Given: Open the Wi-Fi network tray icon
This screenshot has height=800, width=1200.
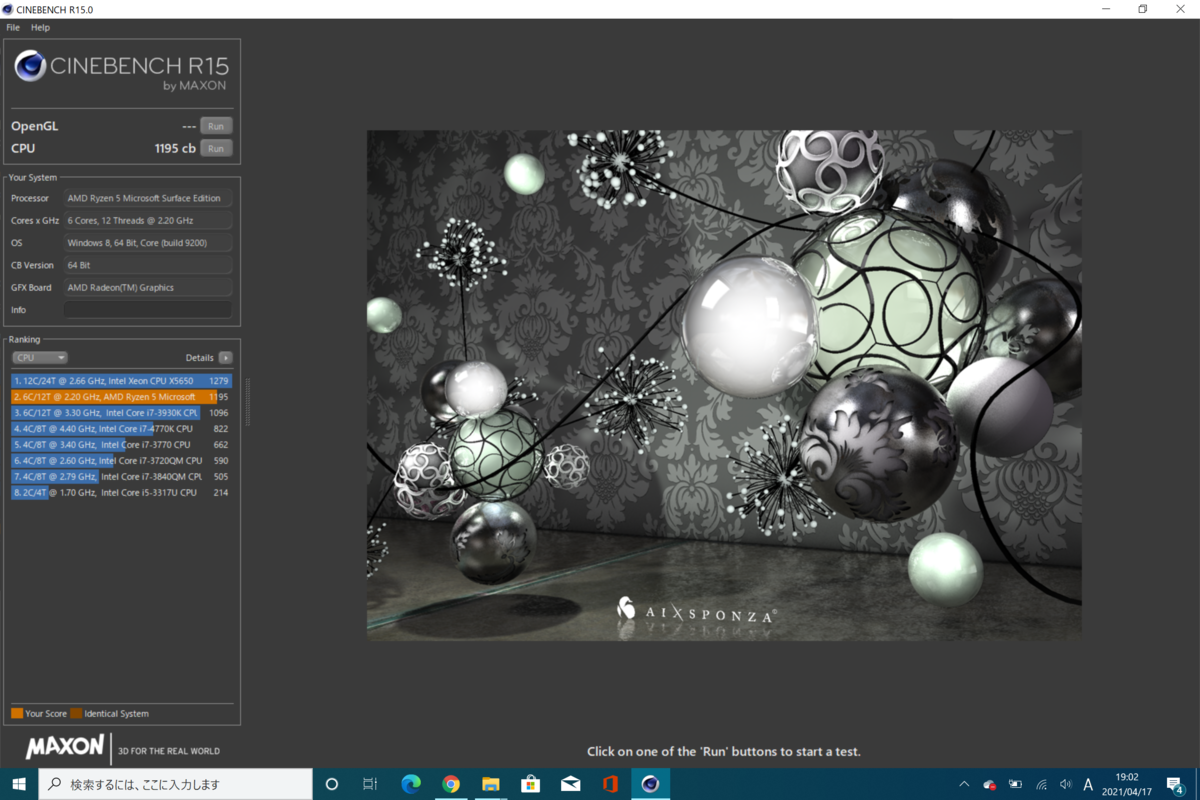Looking at the screenshot, I should point(1041,785).
